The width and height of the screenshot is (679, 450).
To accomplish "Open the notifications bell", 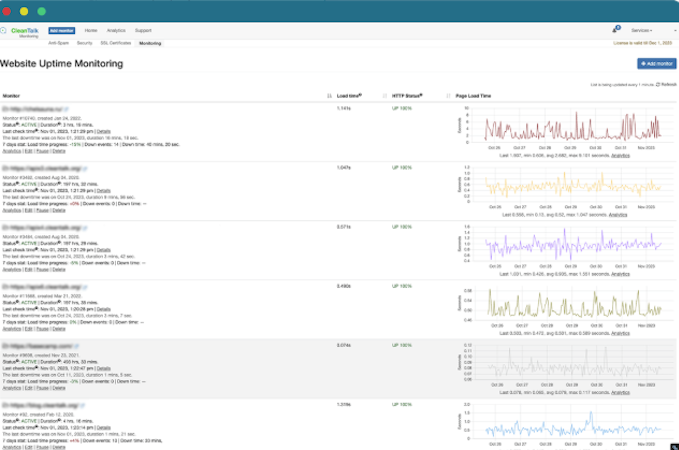I will click(615, 29).
